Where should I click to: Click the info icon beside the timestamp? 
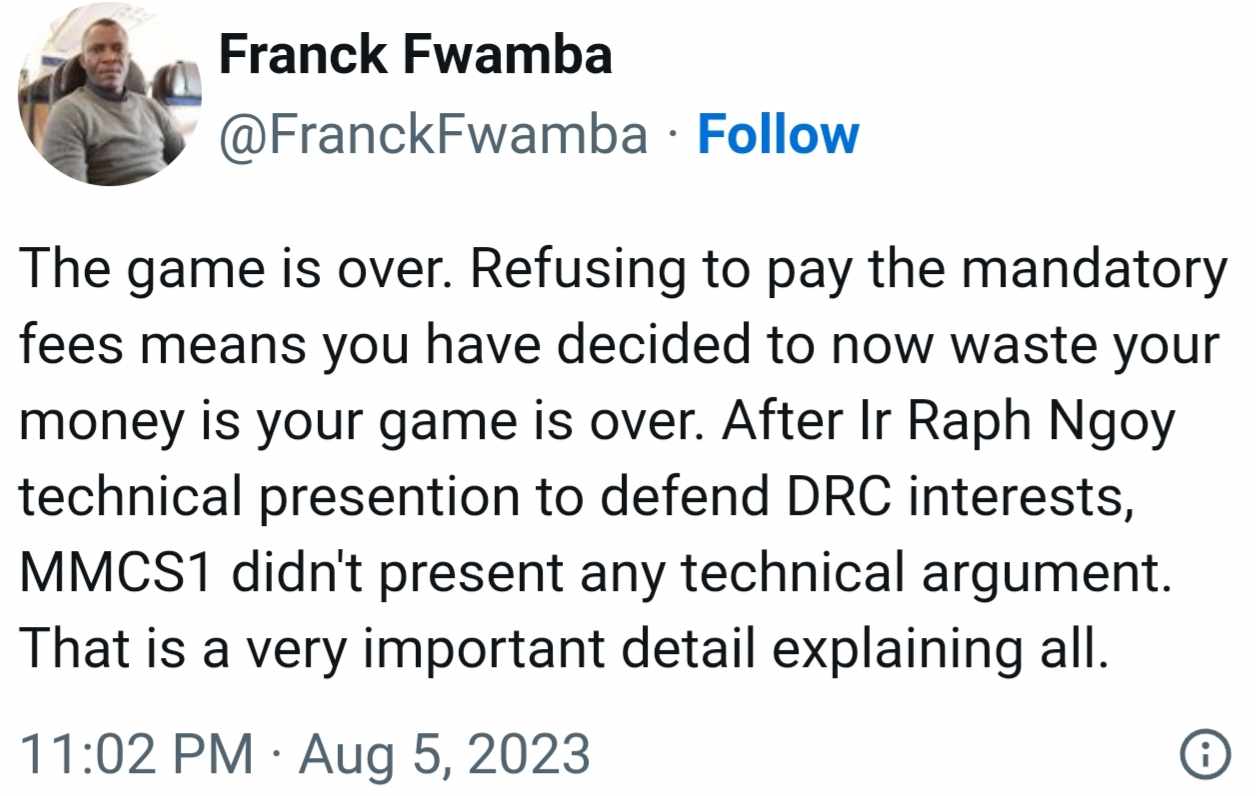click(1204, 755)
